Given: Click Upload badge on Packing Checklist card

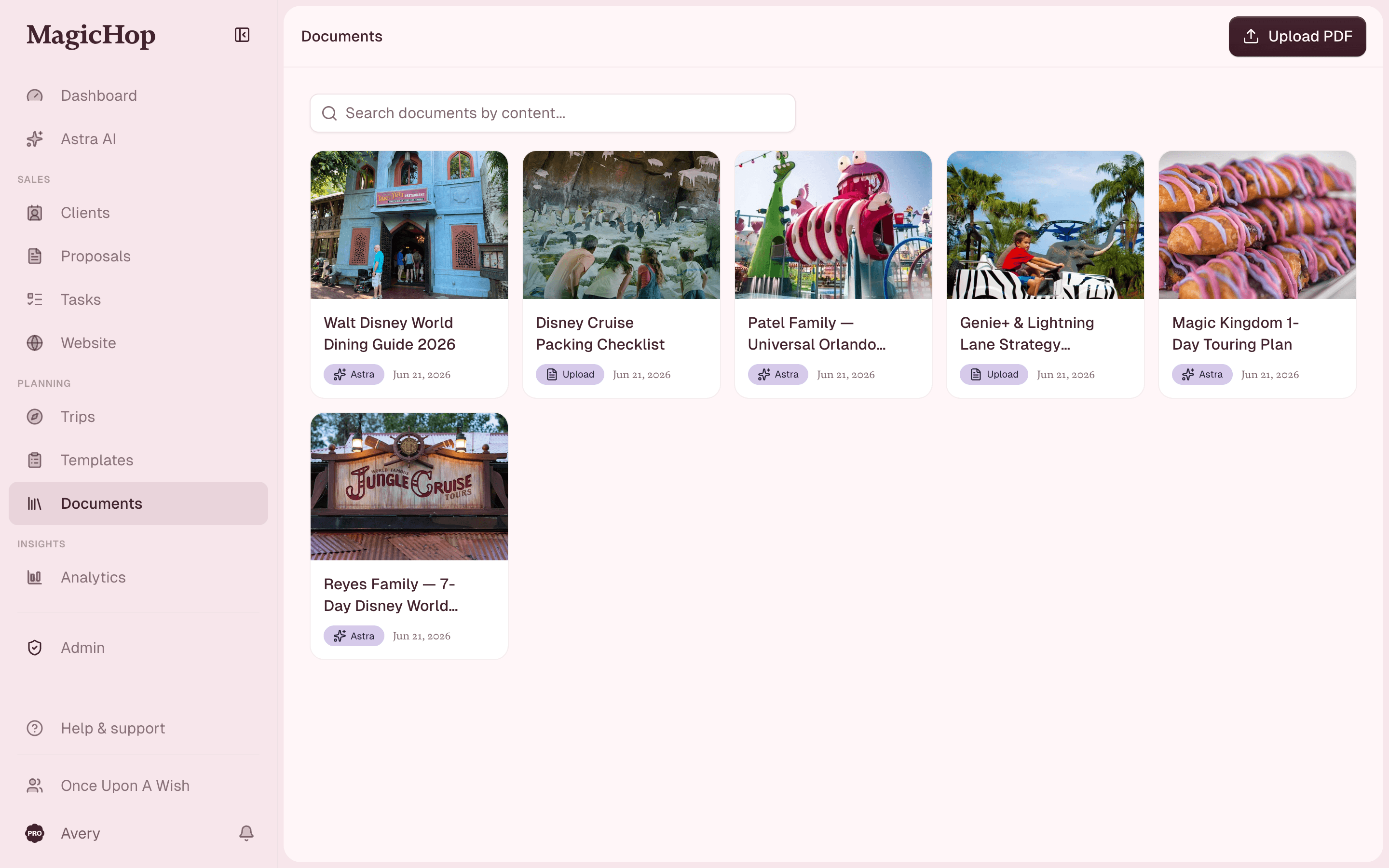Looking at the screenshot, I should point(570,374).
